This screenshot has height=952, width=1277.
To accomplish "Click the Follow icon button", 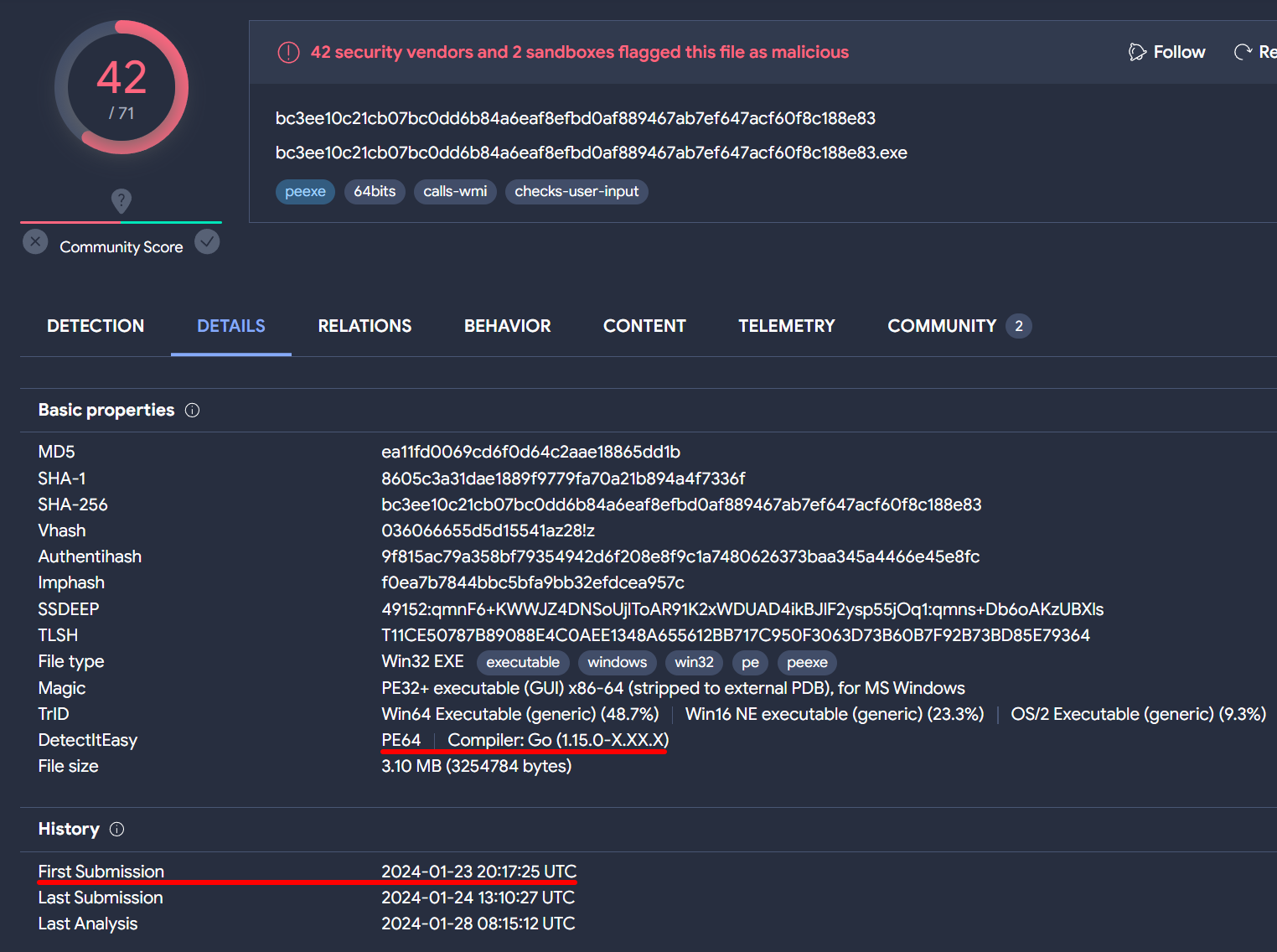I will click(1137, 52).
